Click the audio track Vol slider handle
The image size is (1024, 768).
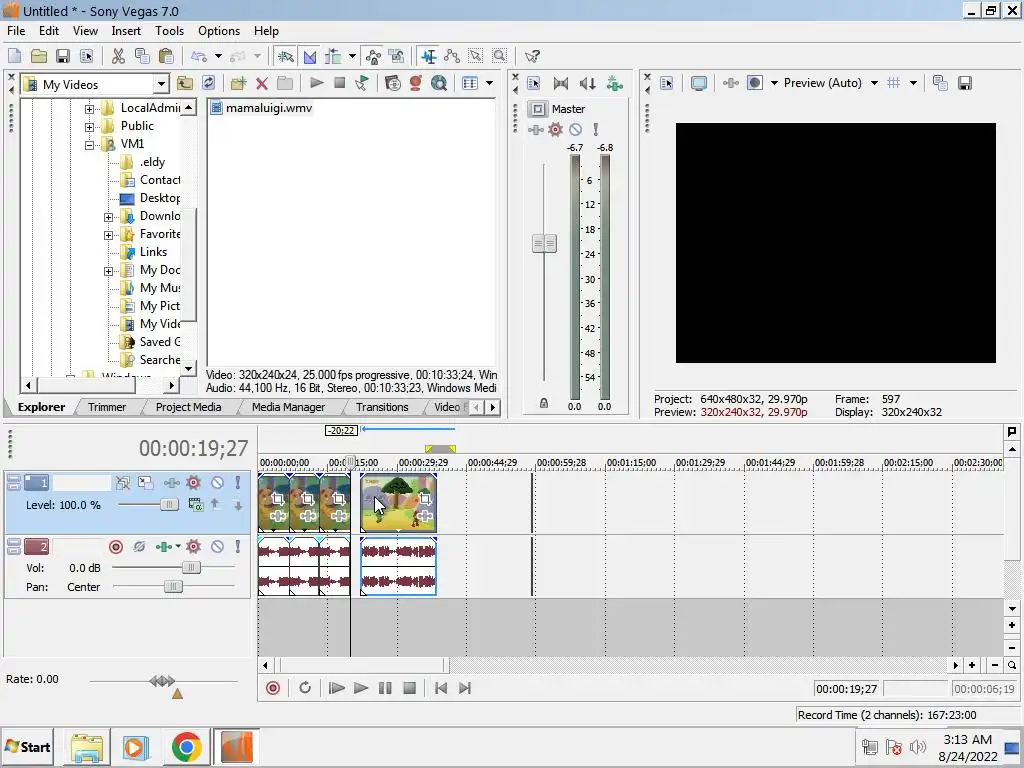coord(191,568)
